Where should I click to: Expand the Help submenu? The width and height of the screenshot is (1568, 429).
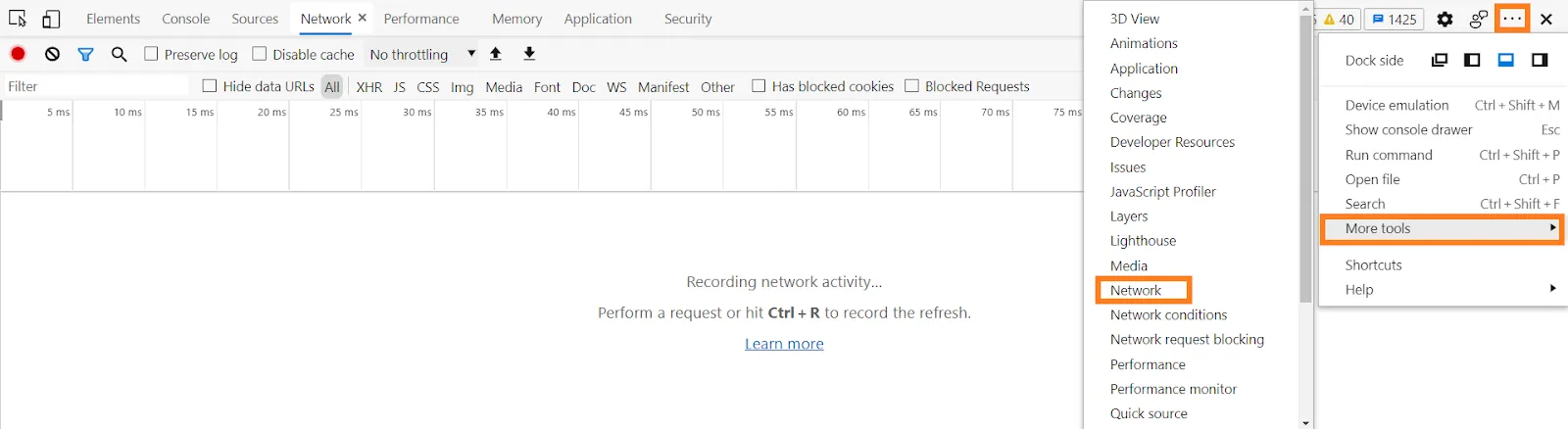click(1441, 289)
